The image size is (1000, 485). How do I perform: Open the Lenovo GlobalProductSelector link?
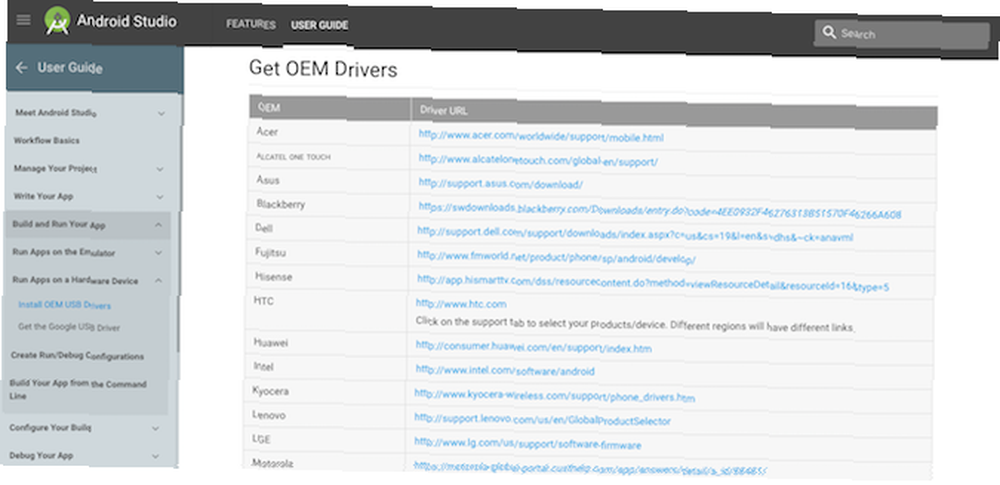coord(542,419)
